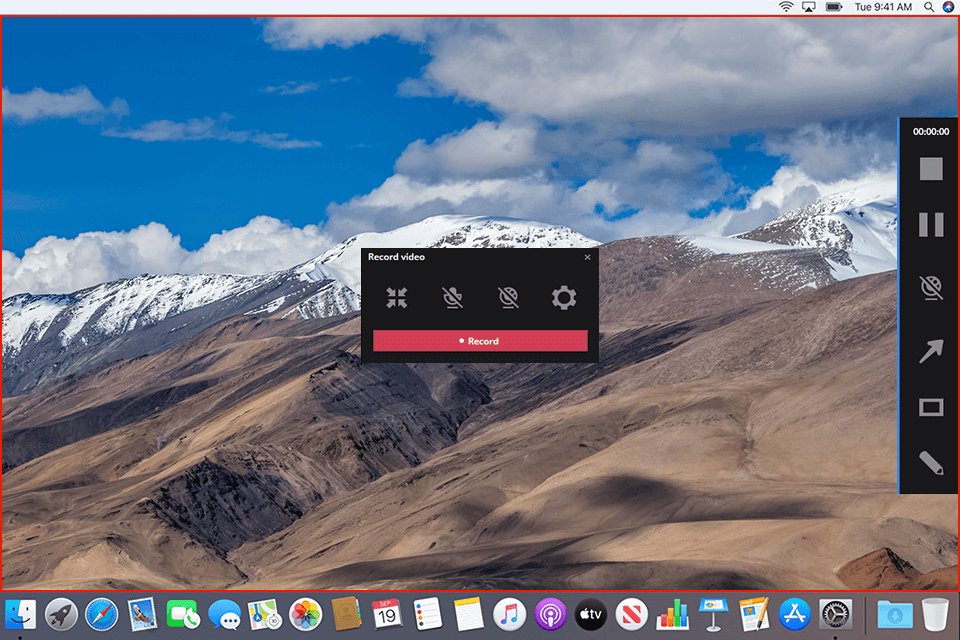Collapse the recording capture area icon

(397, 297)
